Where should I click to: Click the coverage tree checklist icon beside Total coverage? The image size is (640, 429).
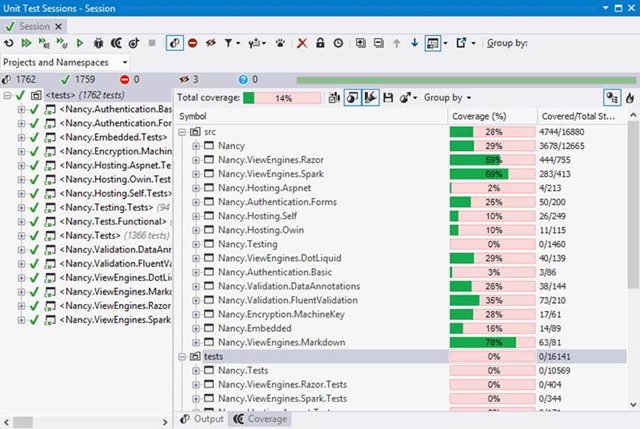(334, 98)
